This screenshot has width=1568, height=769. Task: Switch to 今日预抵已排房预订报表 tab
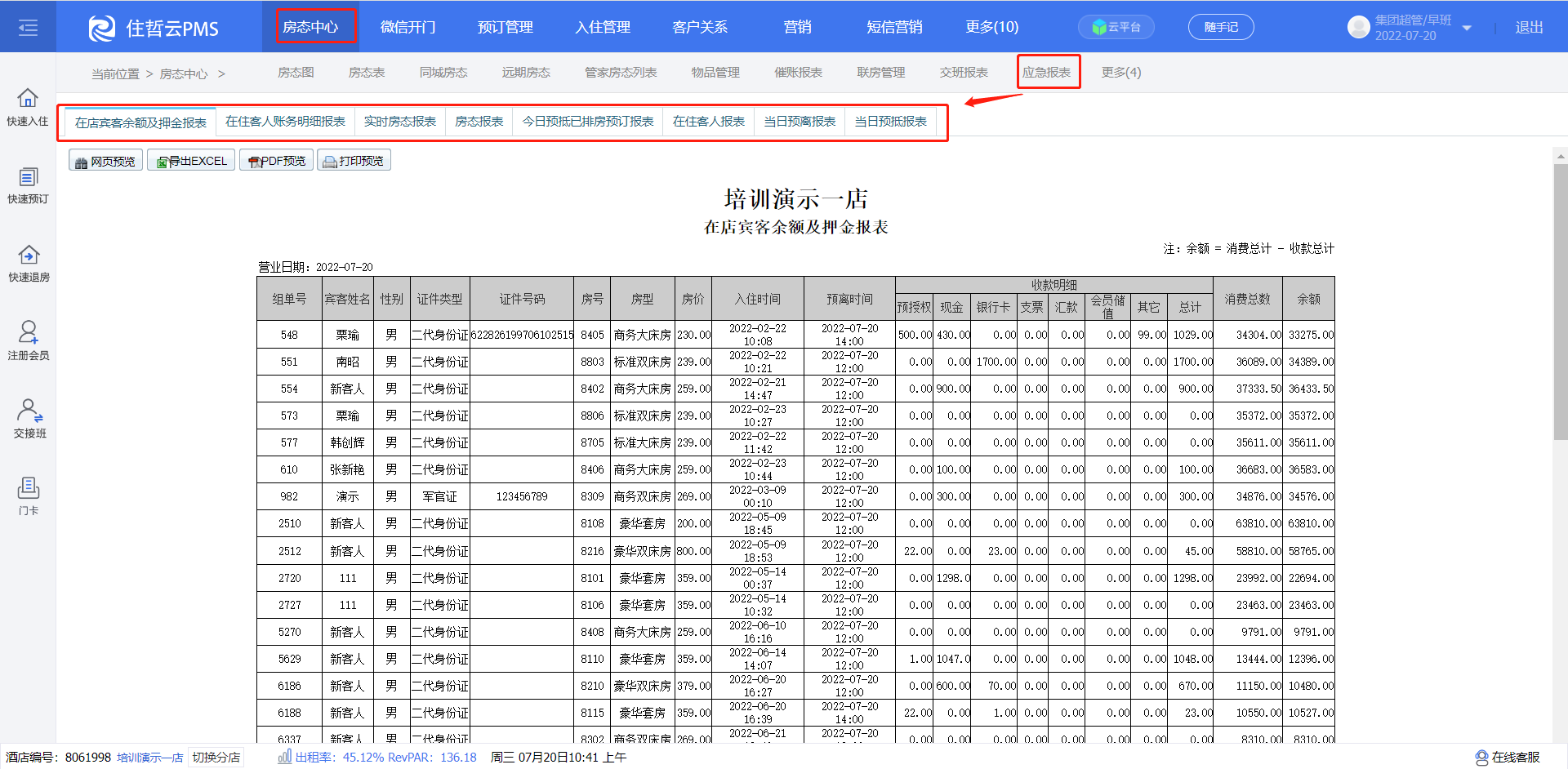tap(588, 122)
